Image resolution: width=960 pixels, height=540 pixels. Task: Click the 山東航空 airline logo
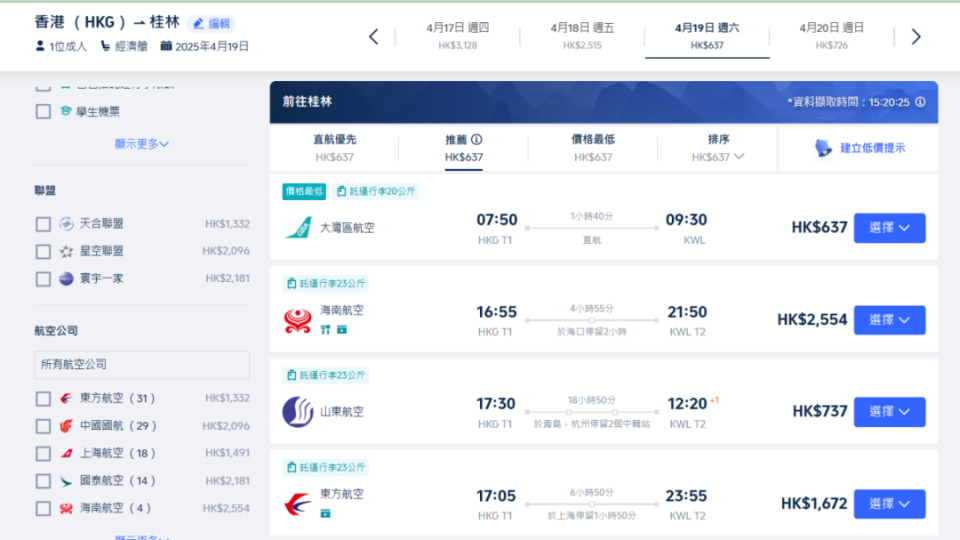298,412
